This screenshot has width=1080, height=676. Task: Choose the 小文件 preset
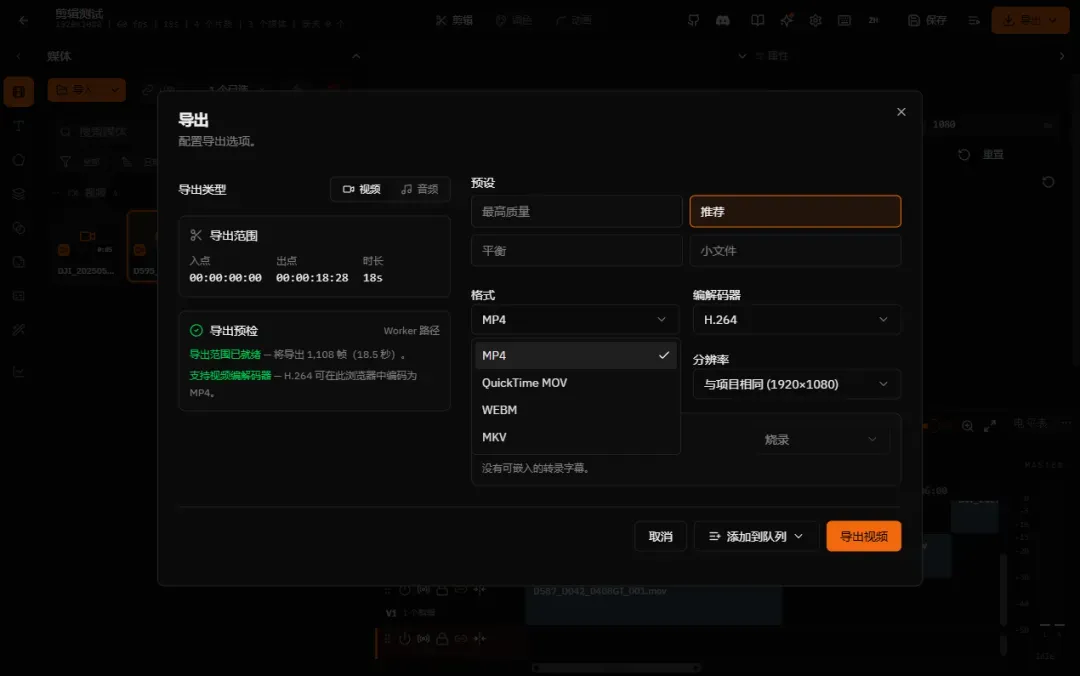(x=796, y=251)
